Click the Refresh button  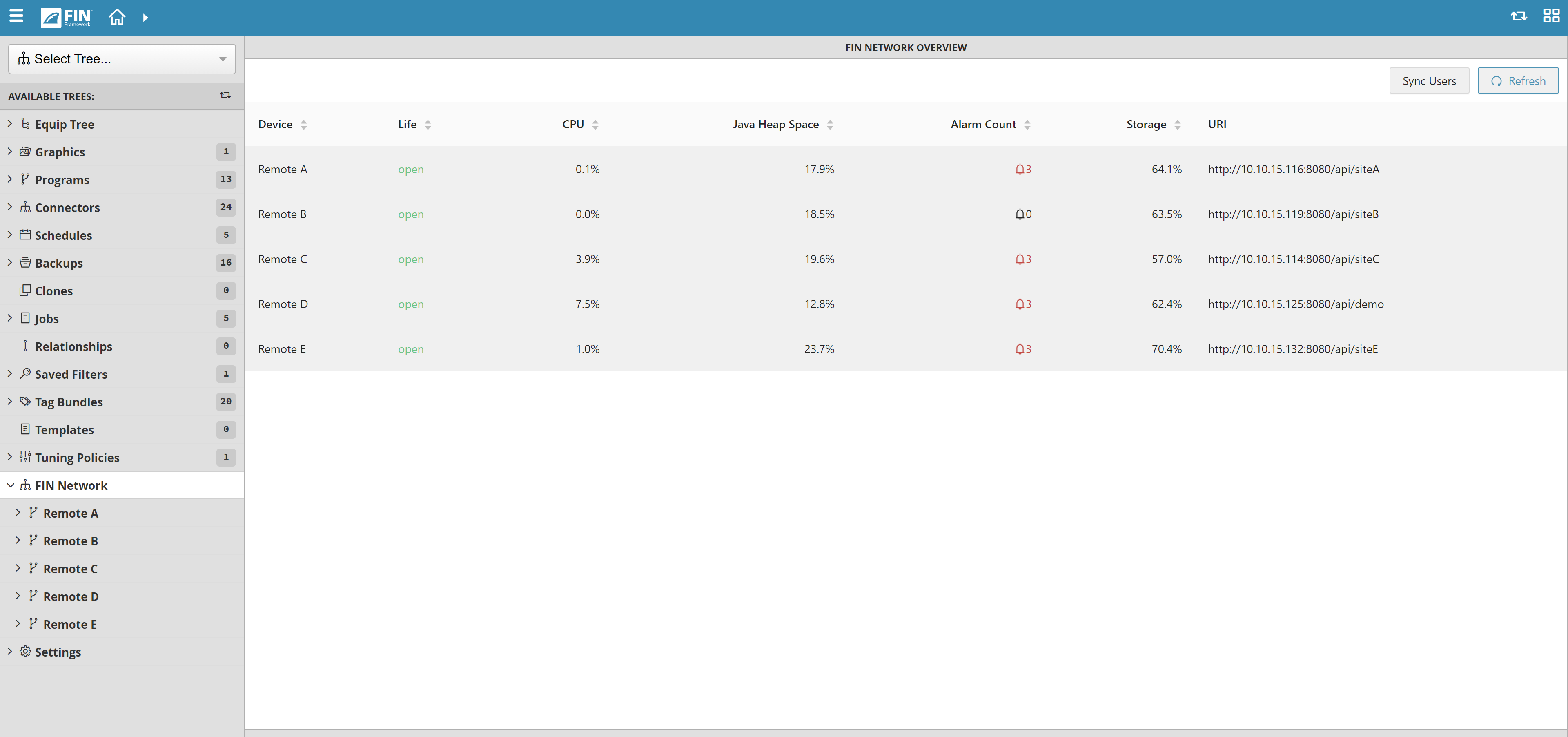(1516, 80)
